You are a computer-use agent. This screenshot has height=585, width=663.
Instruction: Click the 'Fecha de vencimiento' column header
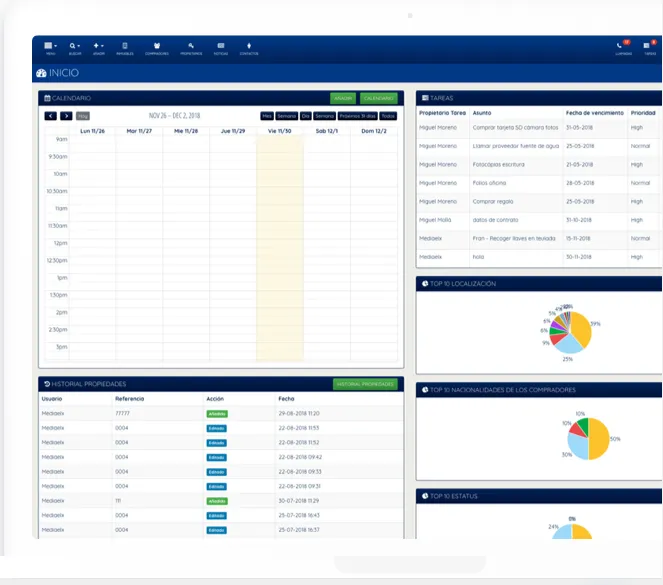[595, 113]
